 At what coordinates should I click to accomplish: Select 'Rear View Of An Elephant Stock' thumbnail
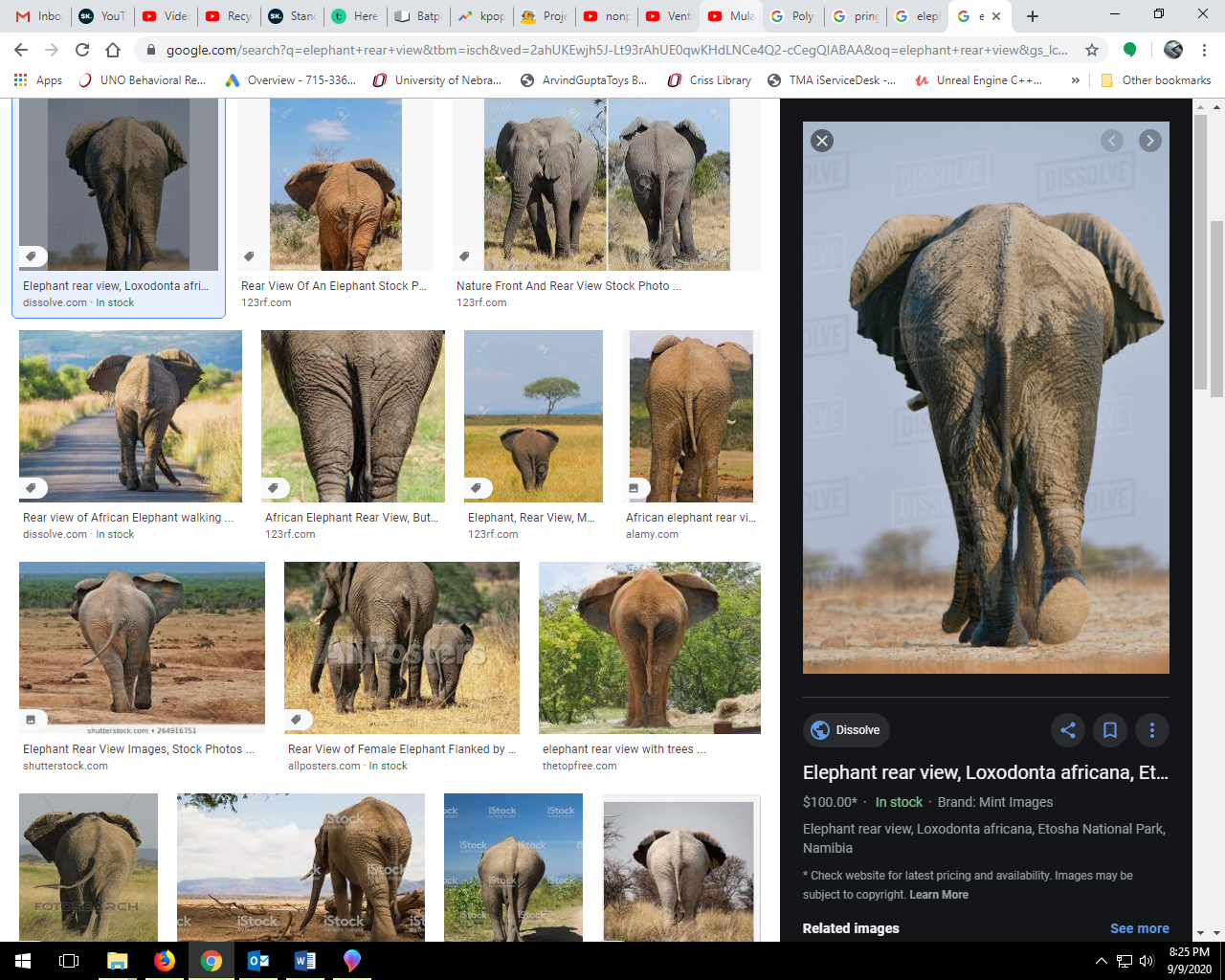(x=335, y=185)
